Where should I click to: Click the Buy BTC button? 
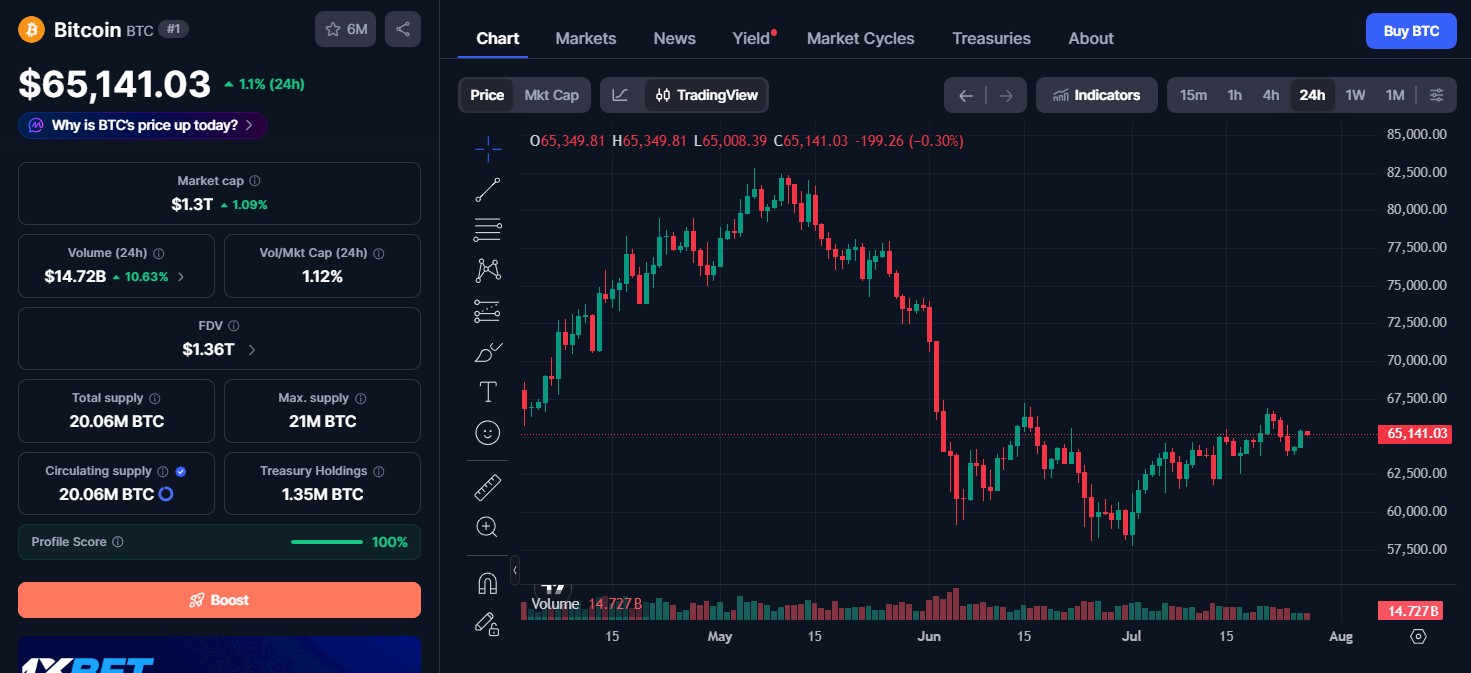coord(1411,31)
